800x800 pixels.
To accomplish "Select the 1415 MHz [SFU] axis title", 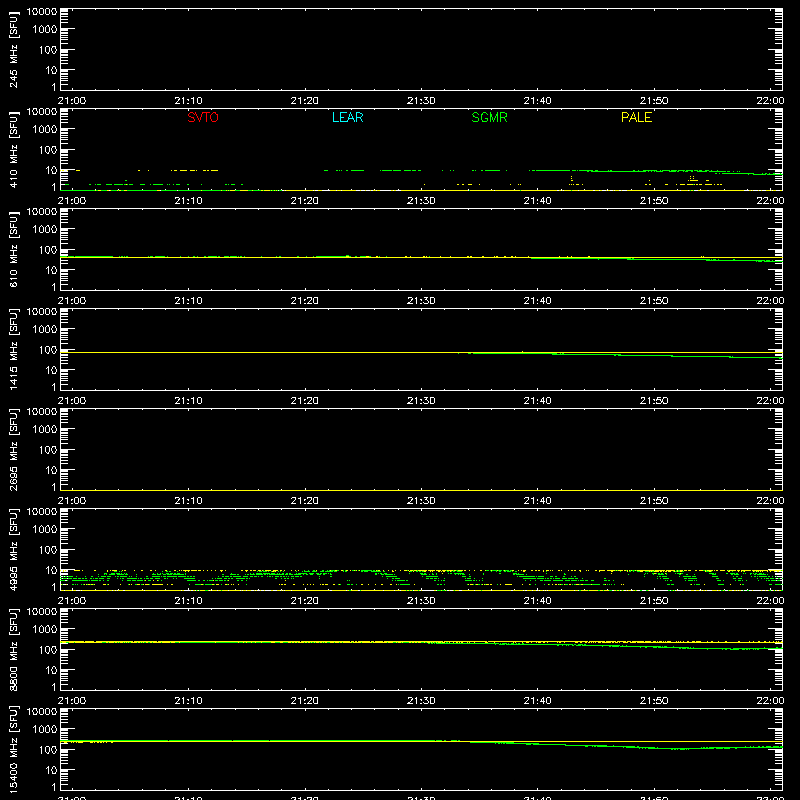I will 13,349.
